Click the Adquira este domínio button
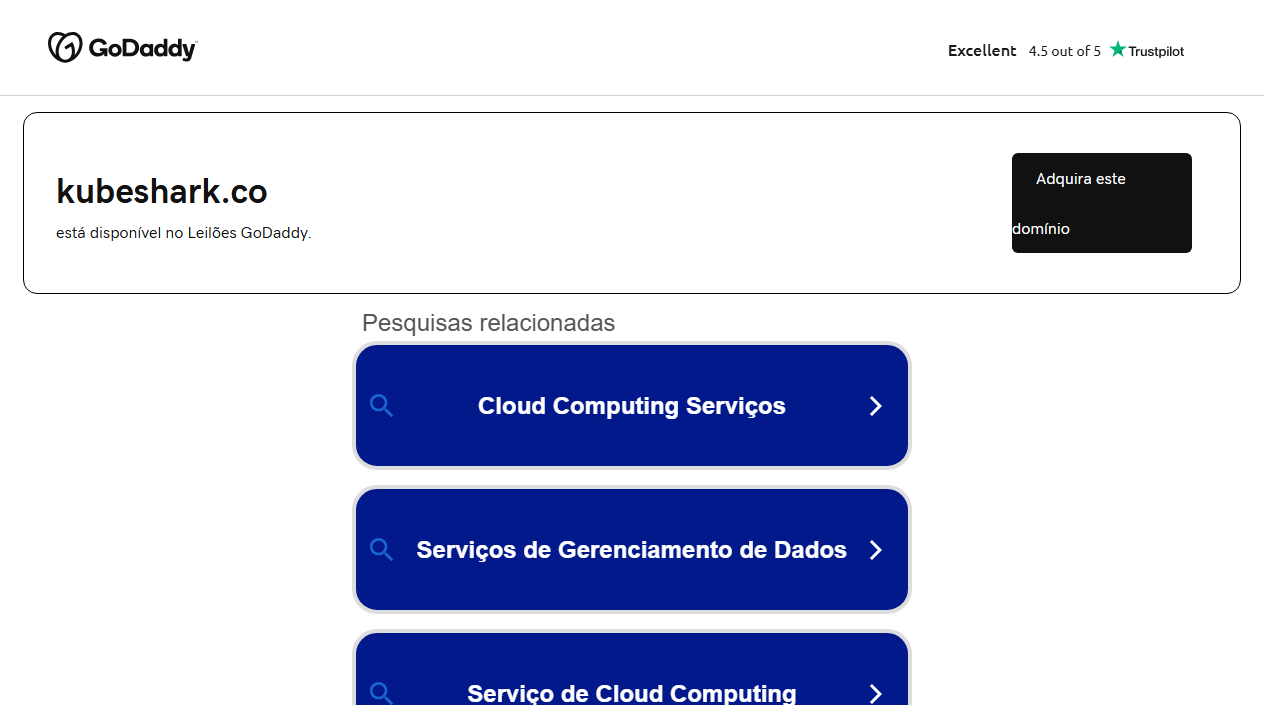Screen dimensions: 1264x705 (x=1101, y=203)
